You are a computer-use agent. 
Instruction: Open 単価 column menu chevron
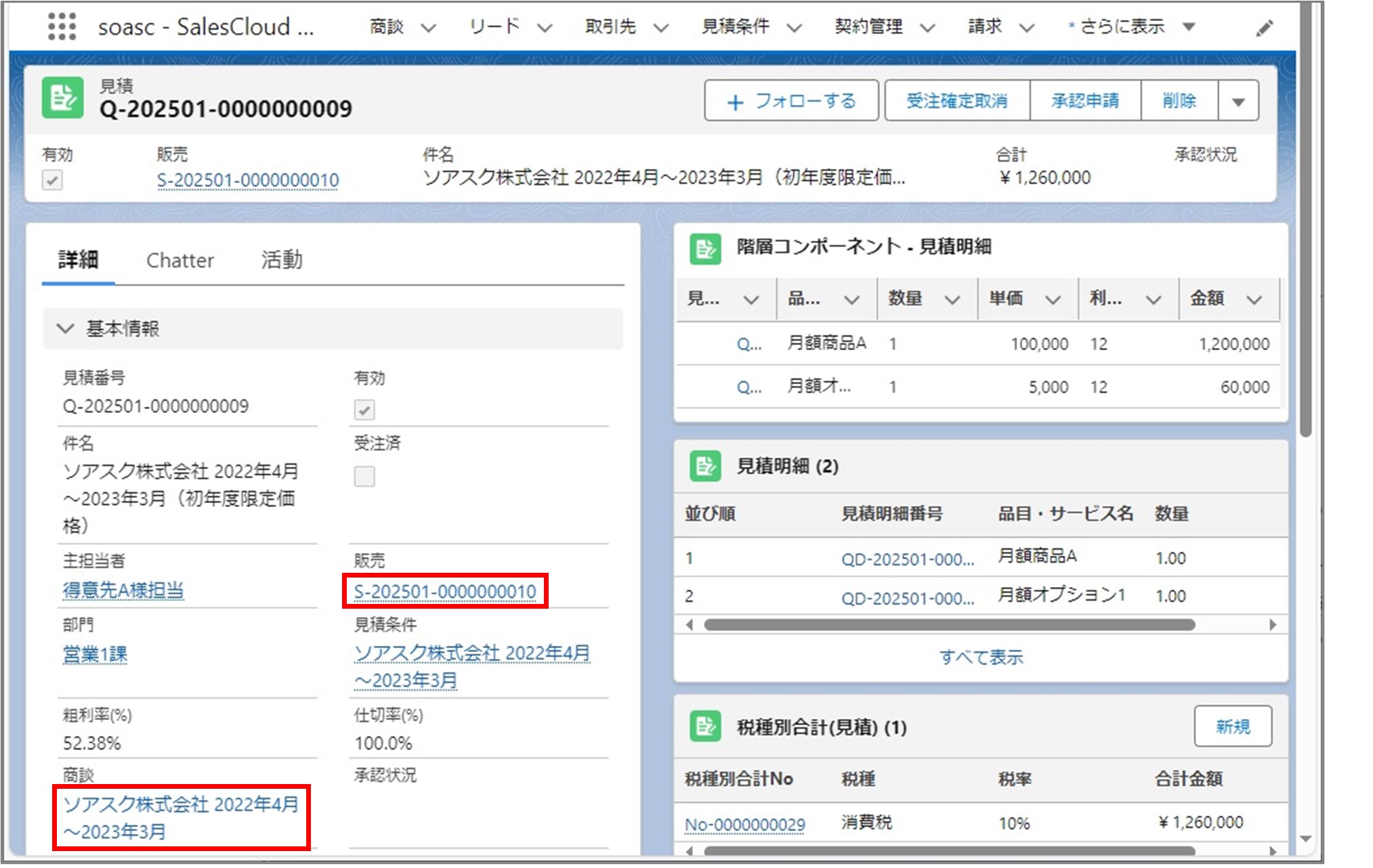pyautogui.click(x=1053, y=300)
